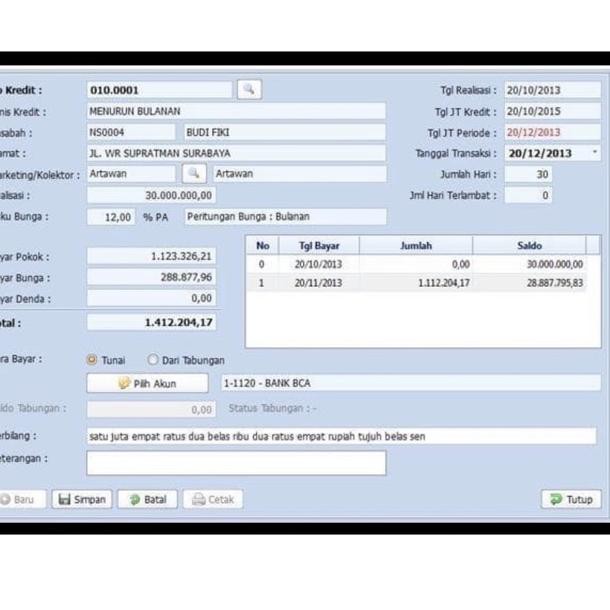The height and width of the screenshot is (610, 610).
Task: Click the Jumlah column header
Action: [416, 245]
